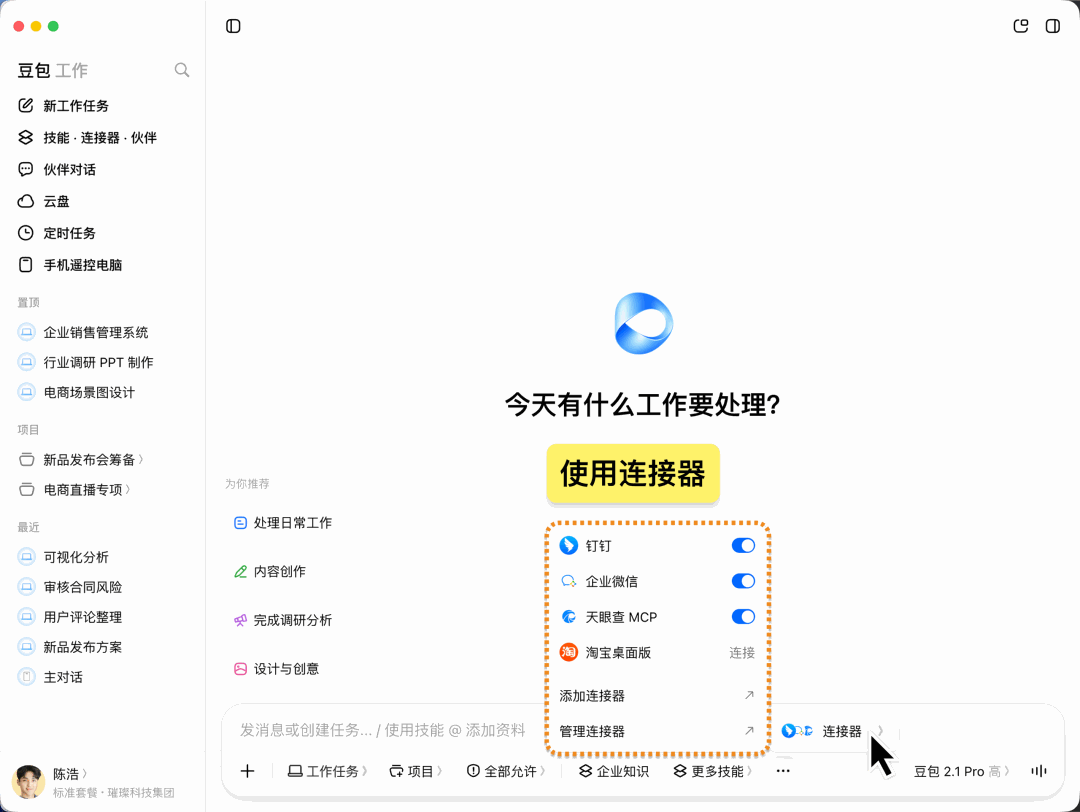Viewport: 1080px width, 812px height.
Task: Click 陈浩 profile avatar
Action: pos(28,782)
